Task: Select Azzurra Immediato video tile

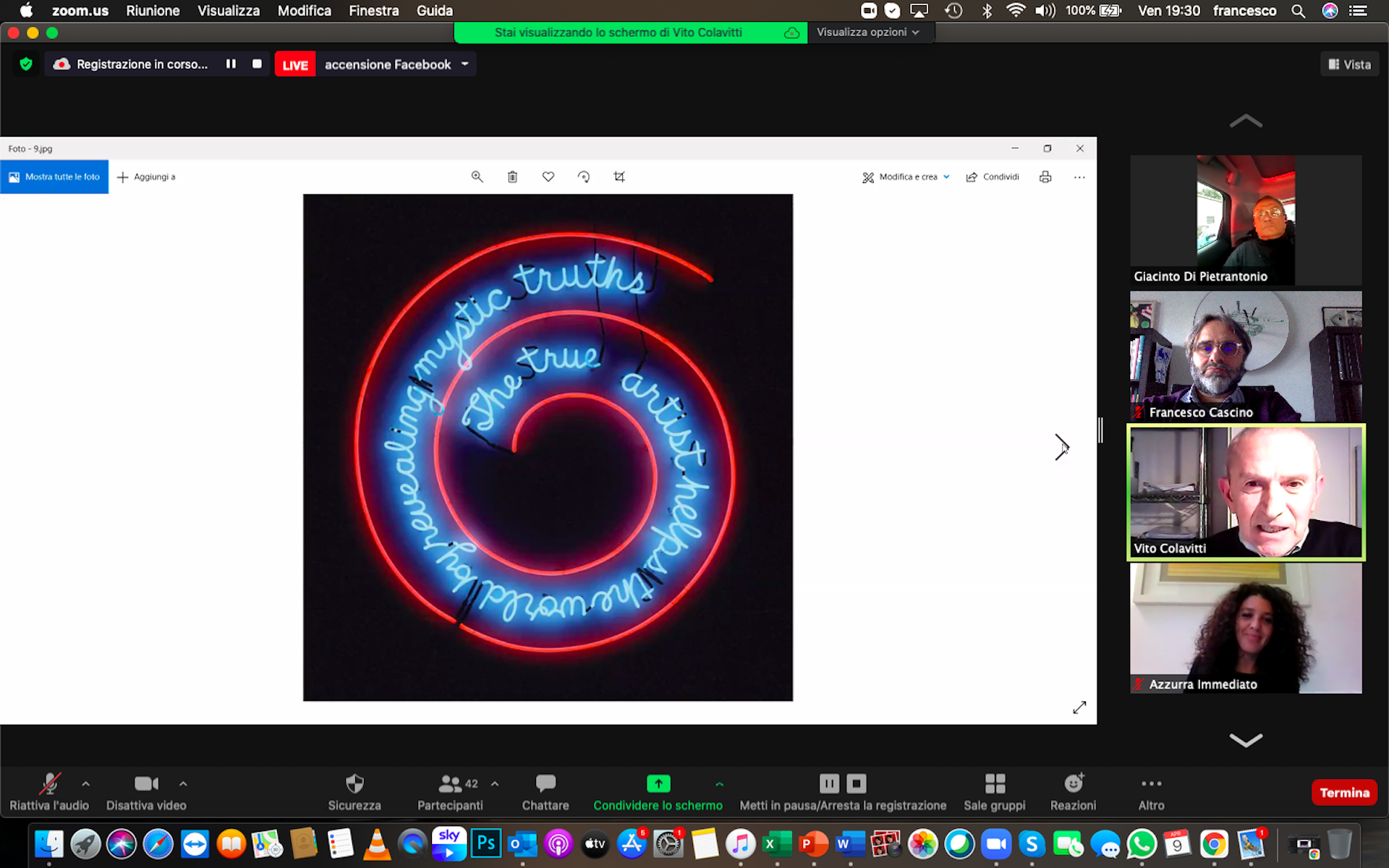Action: click(1246, 628)
